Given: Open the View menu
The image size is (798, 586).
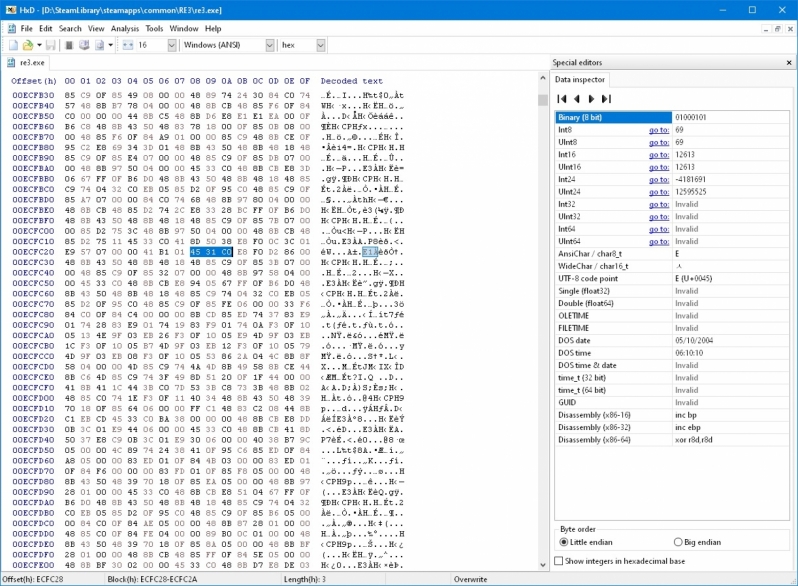Looking at the screenshot, I should pos(96,29).
